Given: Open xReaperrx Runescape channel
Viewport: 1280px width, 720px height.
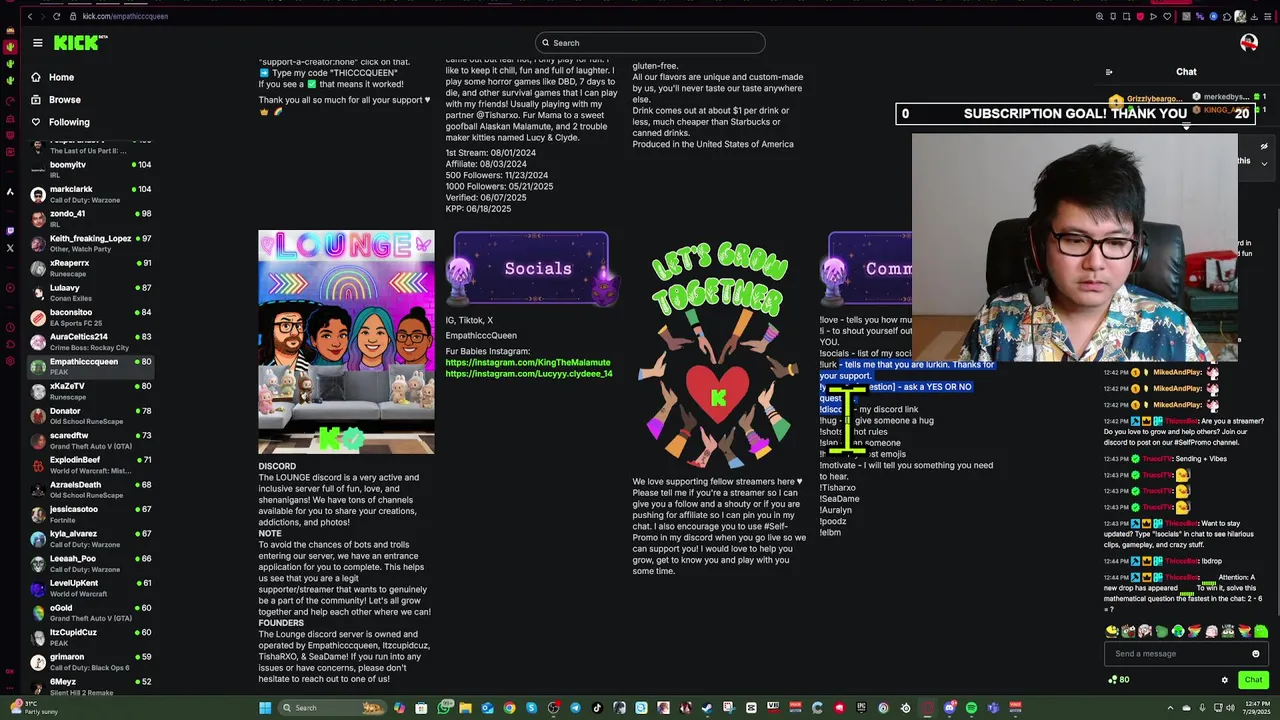Looking at the screenshot, I should point(90,268).
